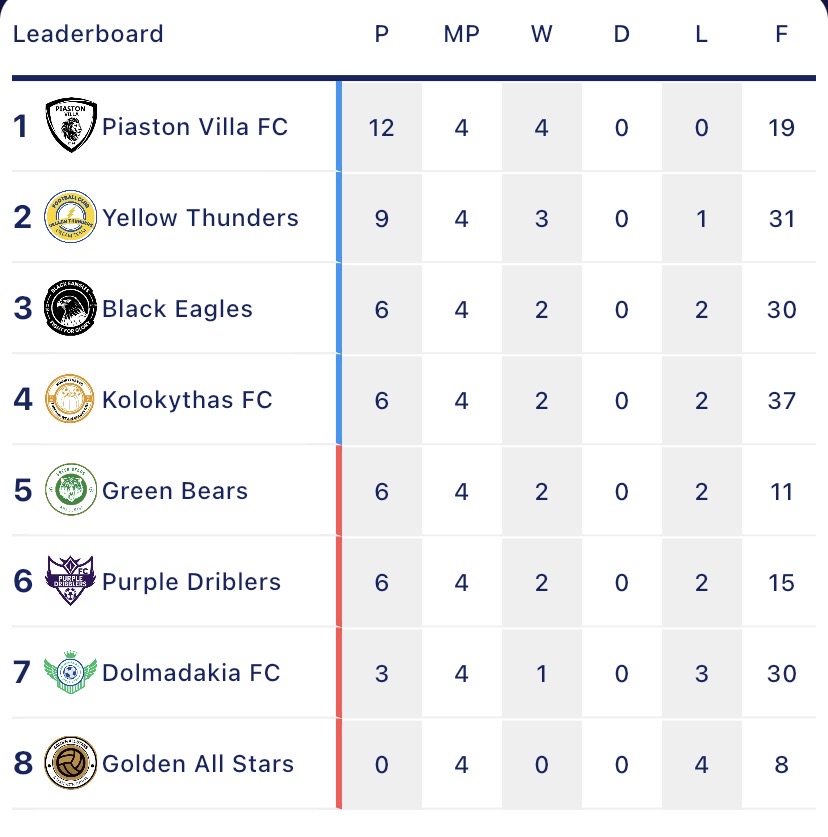This screenshot has width=828, height=837.
Task: Select the Dolmadakia FC winged crest
Action: pos(70,672)
